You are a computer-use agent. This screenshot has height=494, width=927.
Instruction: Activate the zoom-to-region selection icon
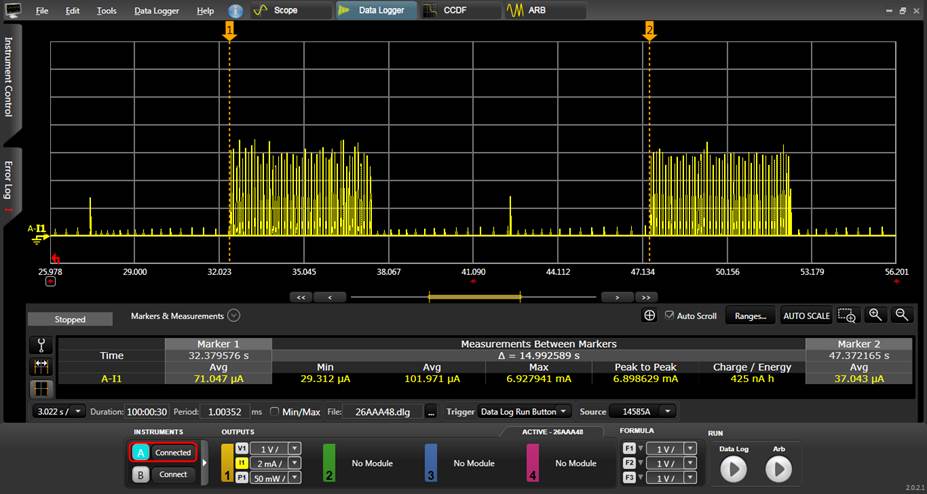click(847, 316)
